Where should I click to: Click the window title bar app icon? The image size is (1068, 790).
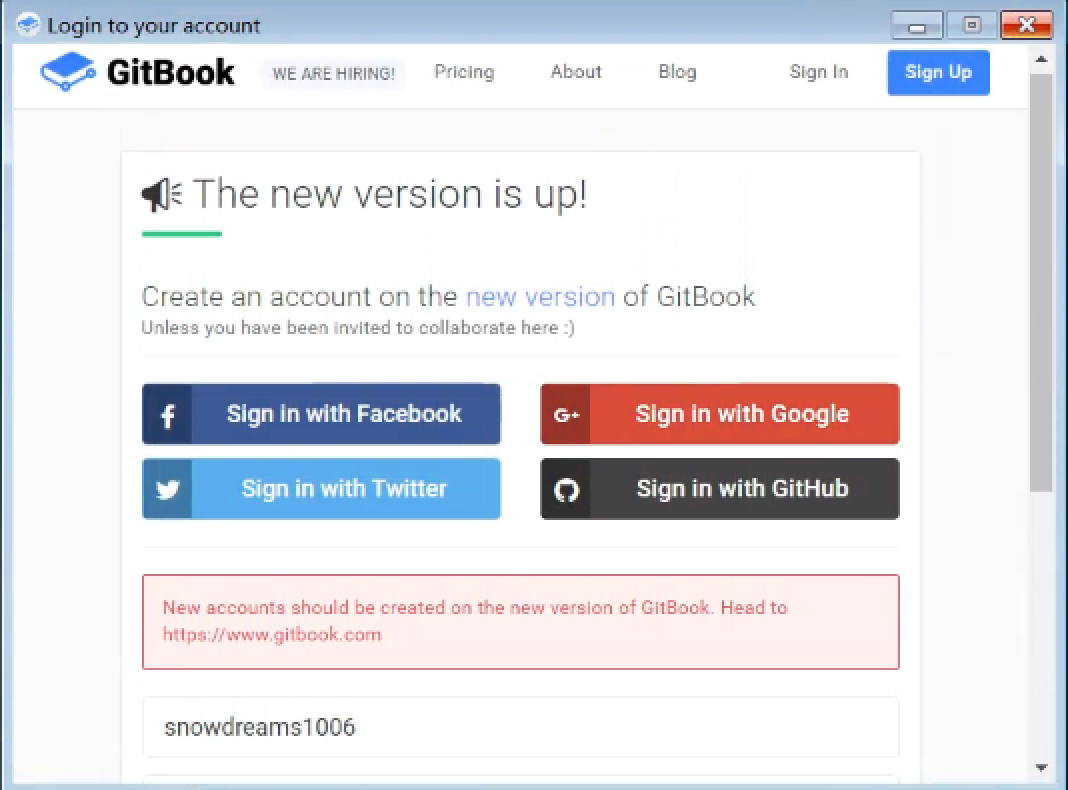28,25
